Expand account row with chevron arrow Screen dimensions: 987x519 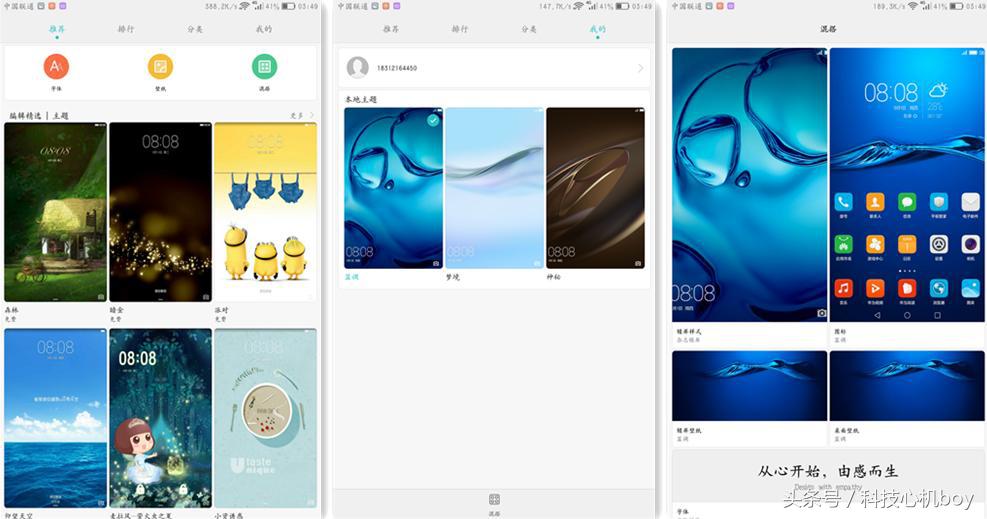[640, 68]
